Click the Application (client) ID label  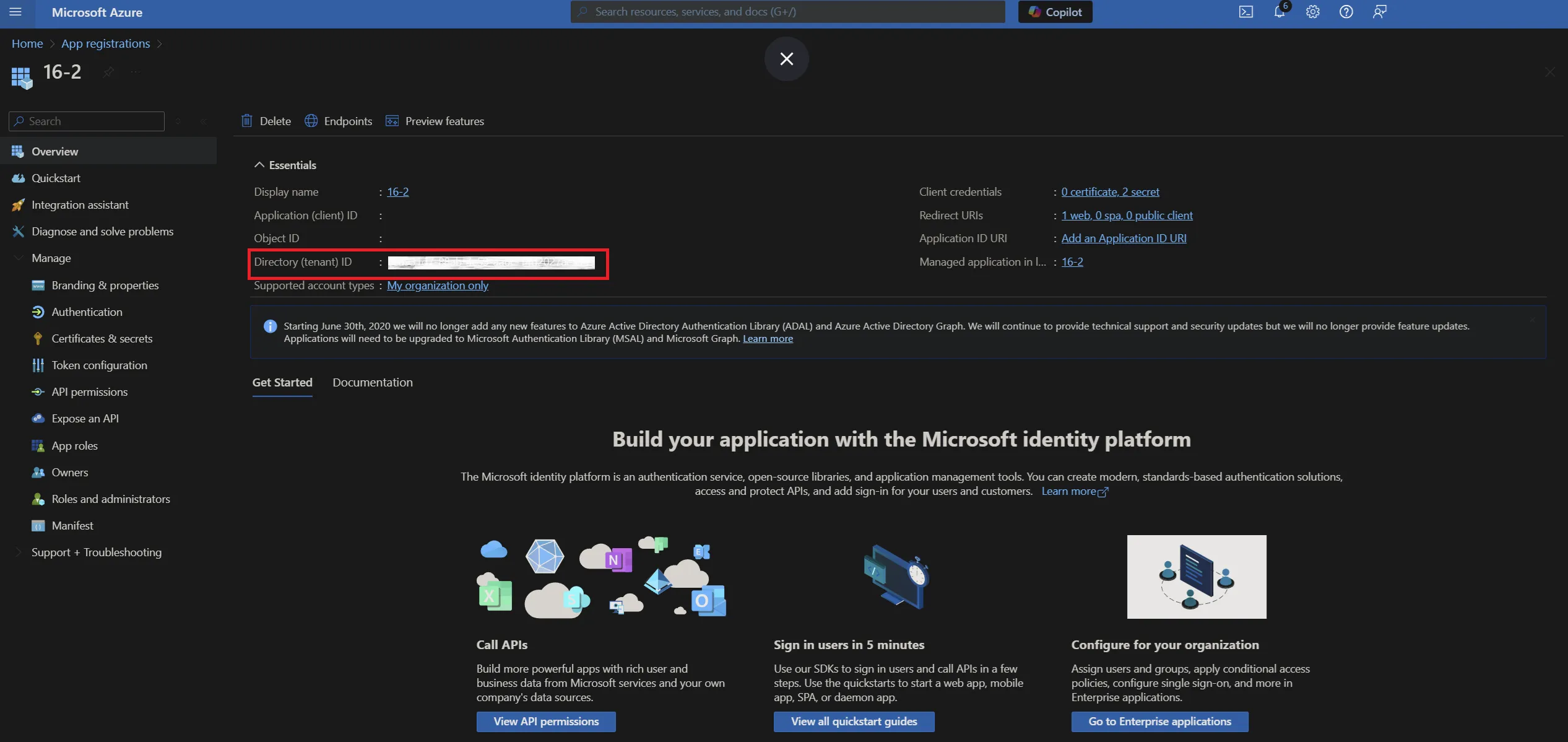click(305, 215)
